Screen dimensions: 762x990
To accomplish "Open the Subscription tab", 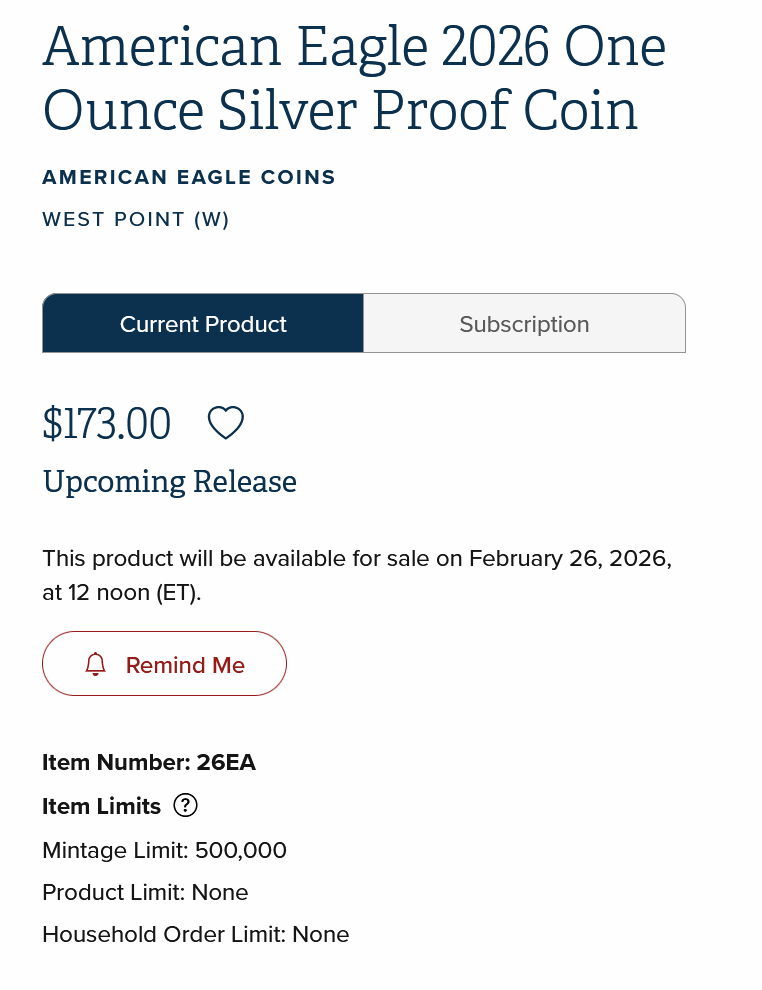I will pyautogui.click(x=524, y=324).
